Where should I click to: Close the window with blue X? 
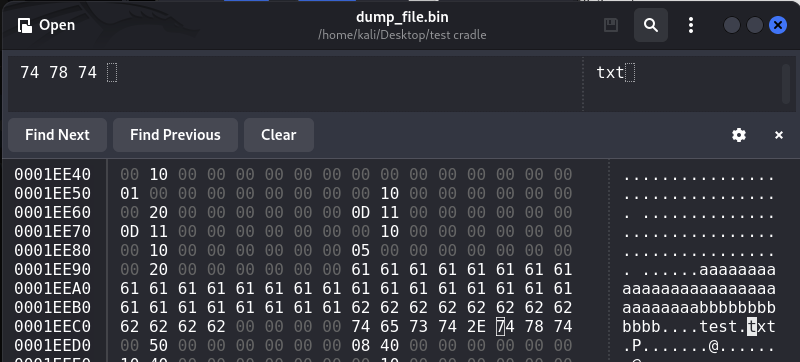pos(778,25)
